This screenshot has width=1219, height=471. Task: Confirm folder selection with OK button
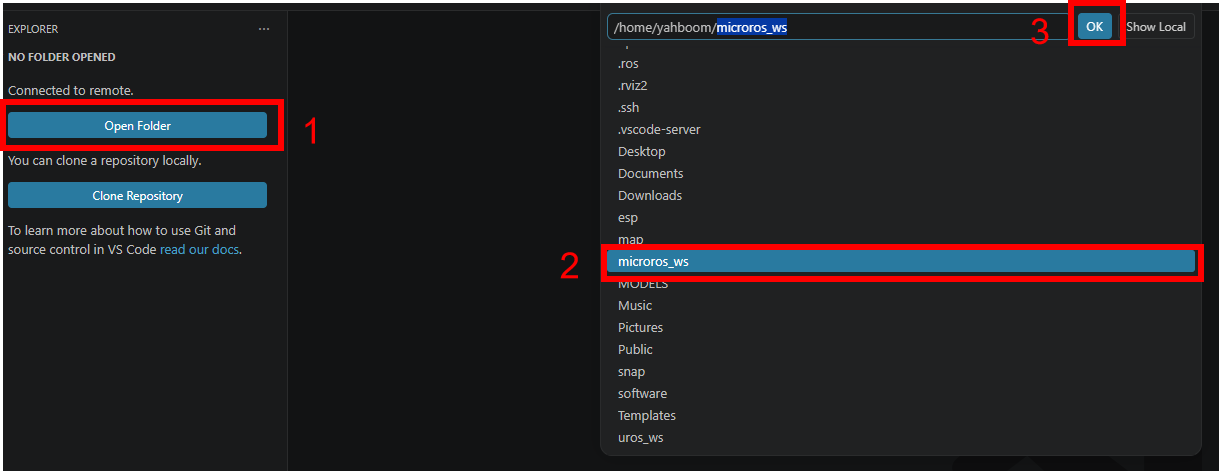(x=1095, y=27)
